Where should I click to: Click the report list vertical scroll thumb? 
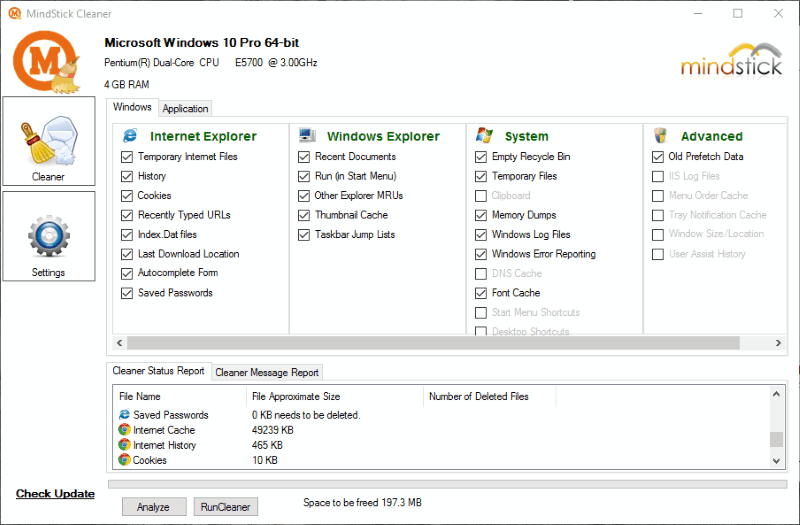(x=776, y=439)
